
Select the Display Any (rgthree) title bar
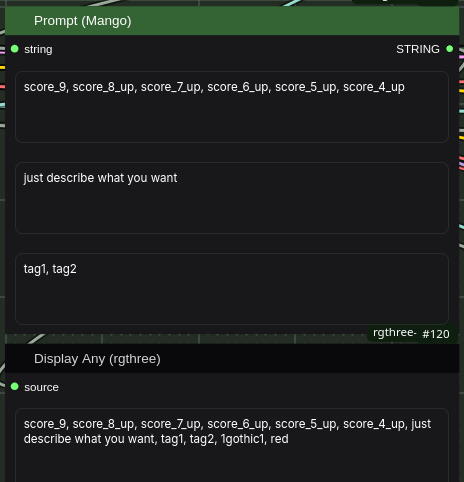click(x=232, y=359)
